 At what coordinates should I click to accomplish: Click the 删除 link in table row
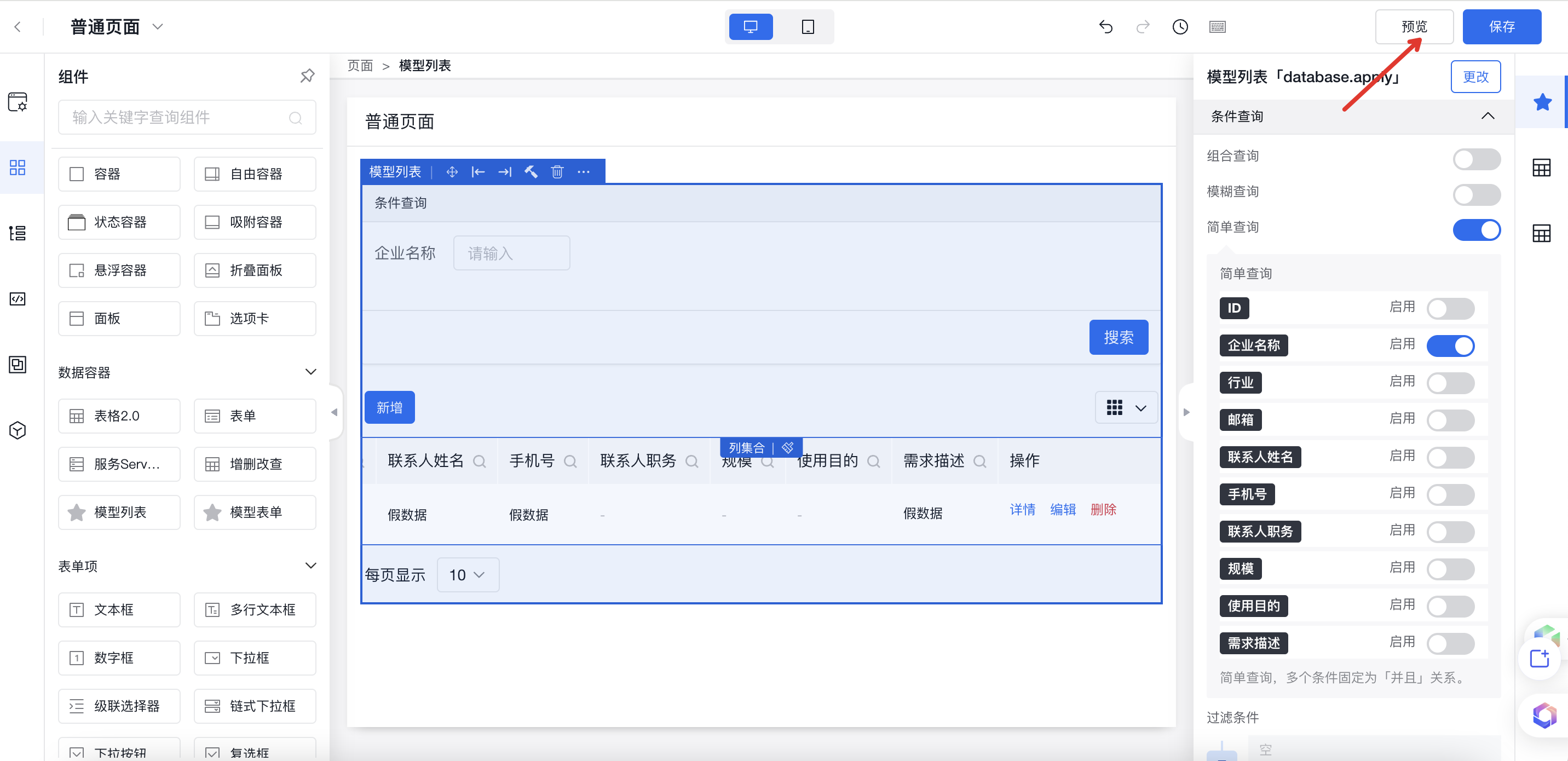coord(1103,510)
